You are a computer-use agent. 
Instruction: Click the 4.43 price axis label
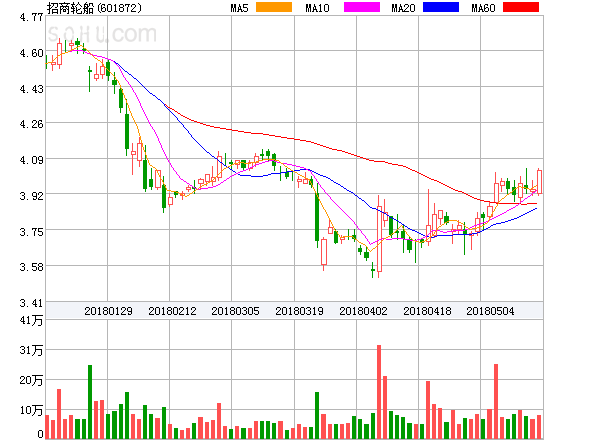pyautogui.click(x=31, y=89)
